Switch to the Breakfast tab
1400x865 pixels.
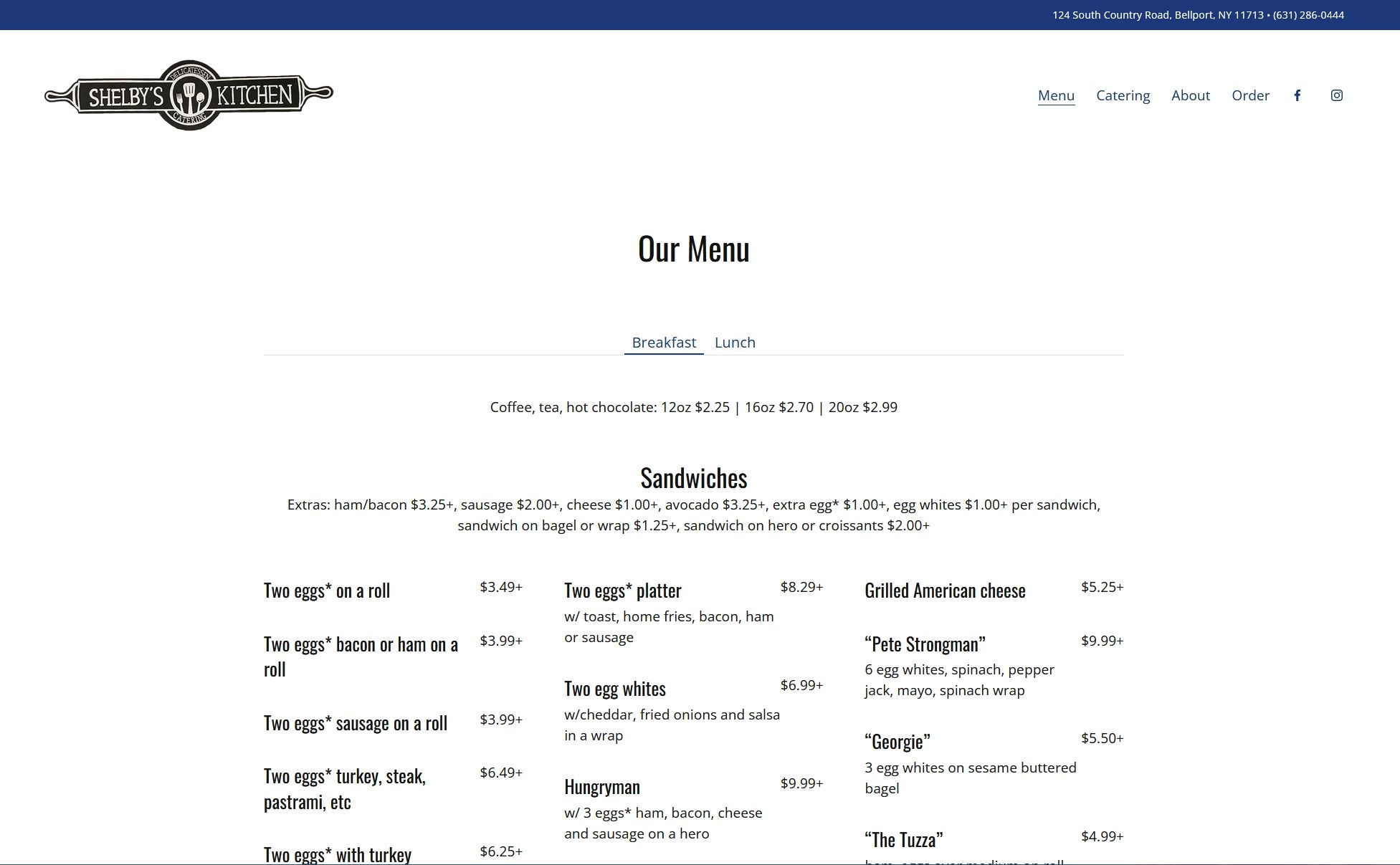(664, 343)
